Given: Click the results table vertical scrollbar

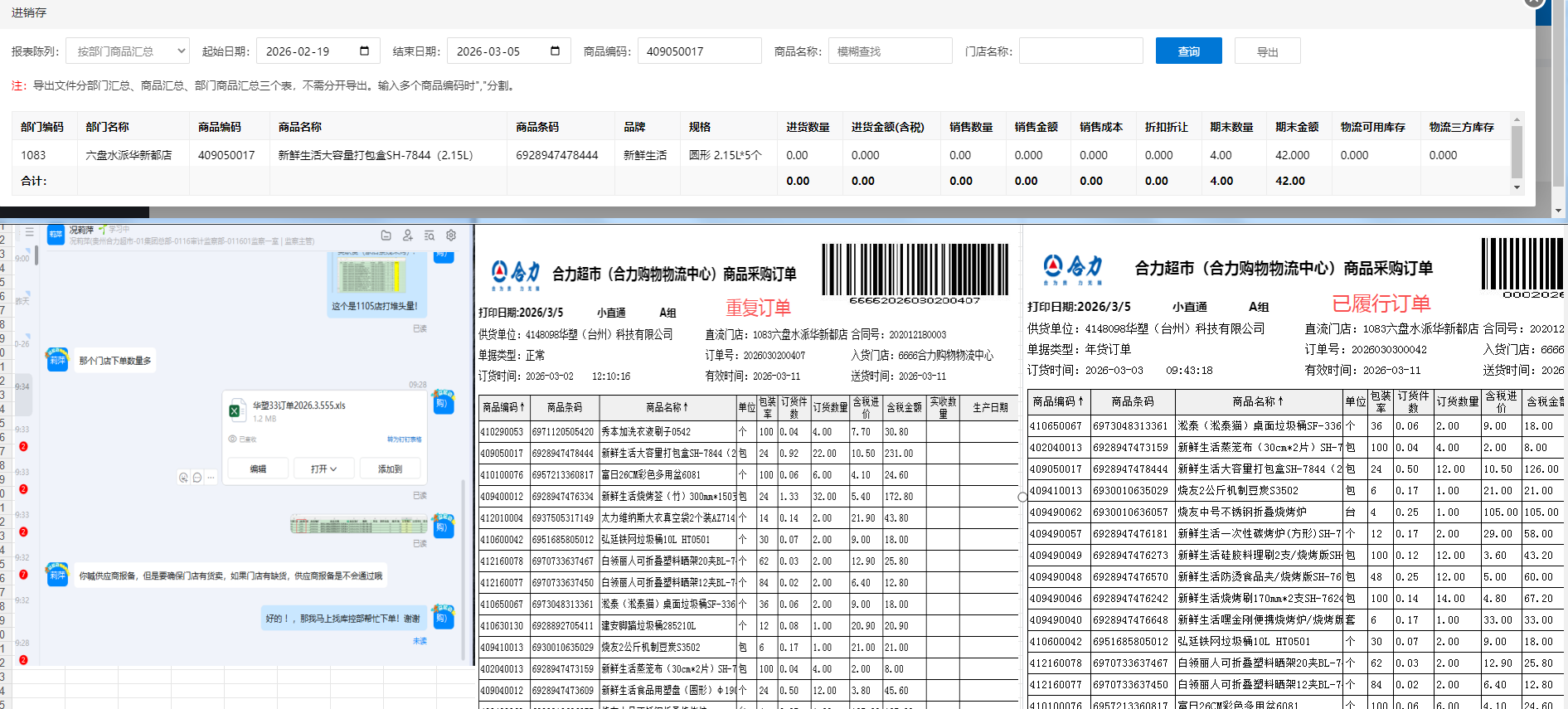Looking at the screenshot, I should (1517, 153).
